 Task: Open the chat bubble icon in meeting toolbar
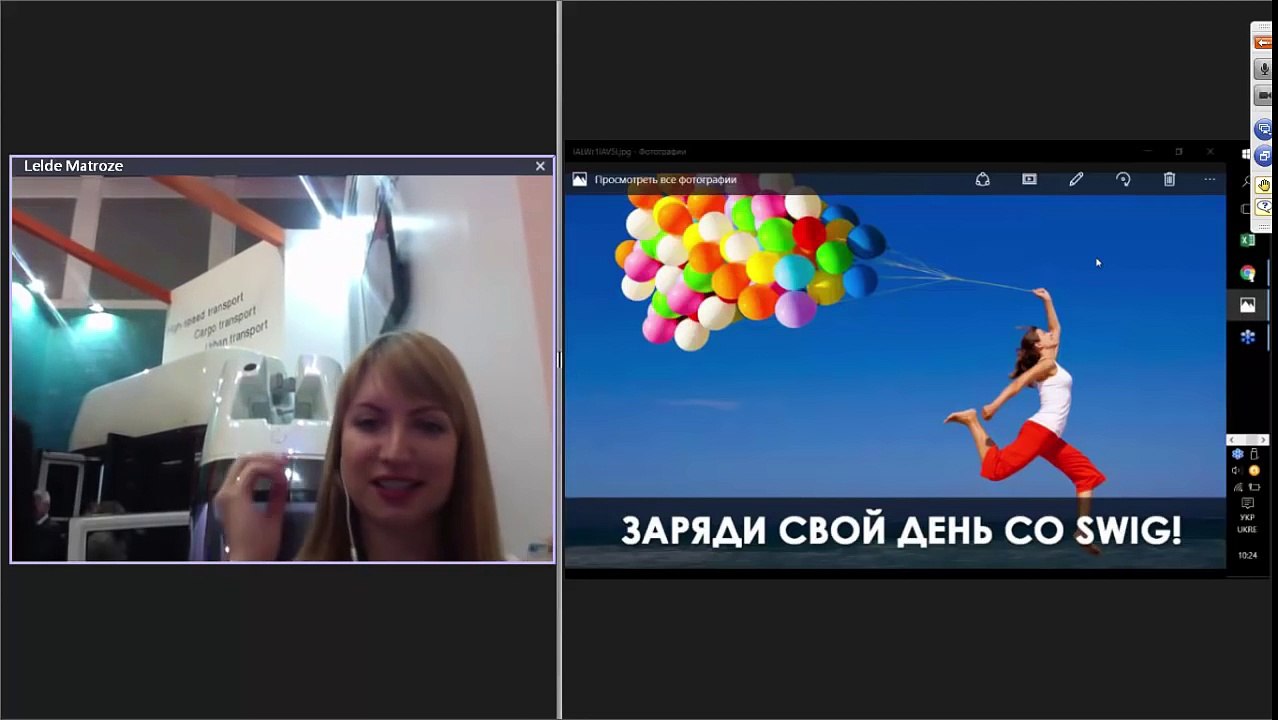(1264, 129)
